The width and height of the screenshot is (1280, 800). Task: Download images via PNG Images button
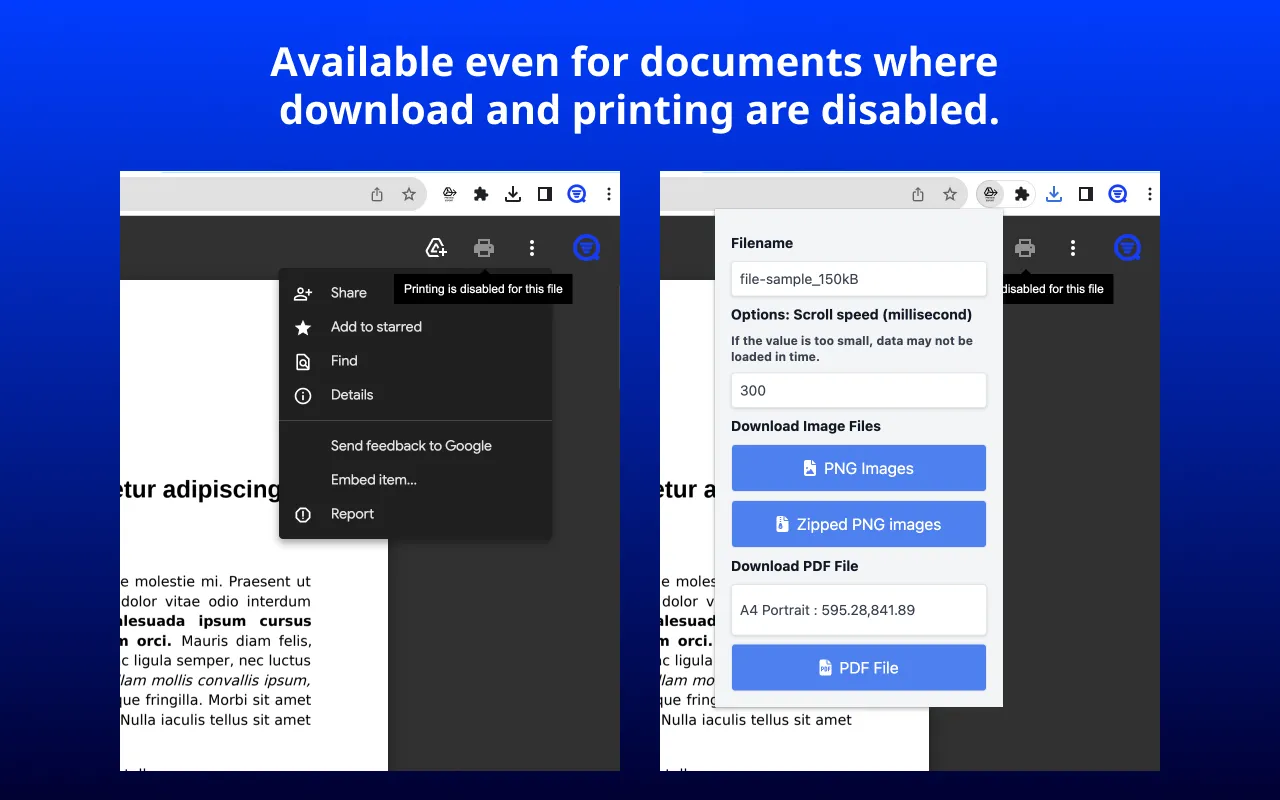point(858,468)
